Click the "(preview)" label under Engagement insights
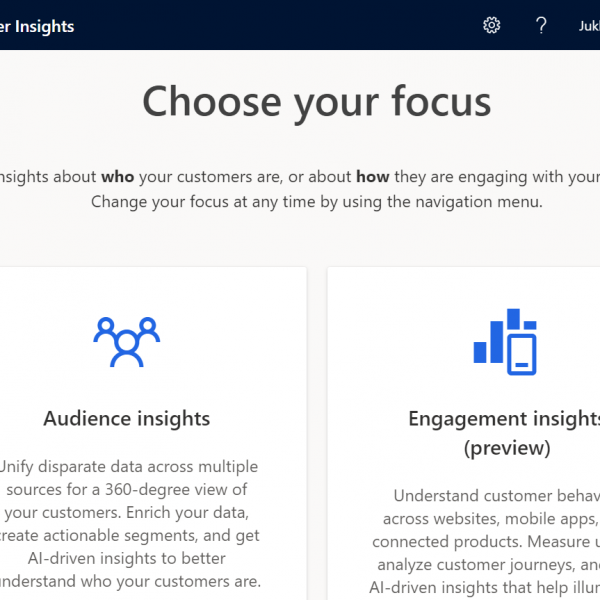The width and height of the screenshot is (600, 600). [507, 448]
